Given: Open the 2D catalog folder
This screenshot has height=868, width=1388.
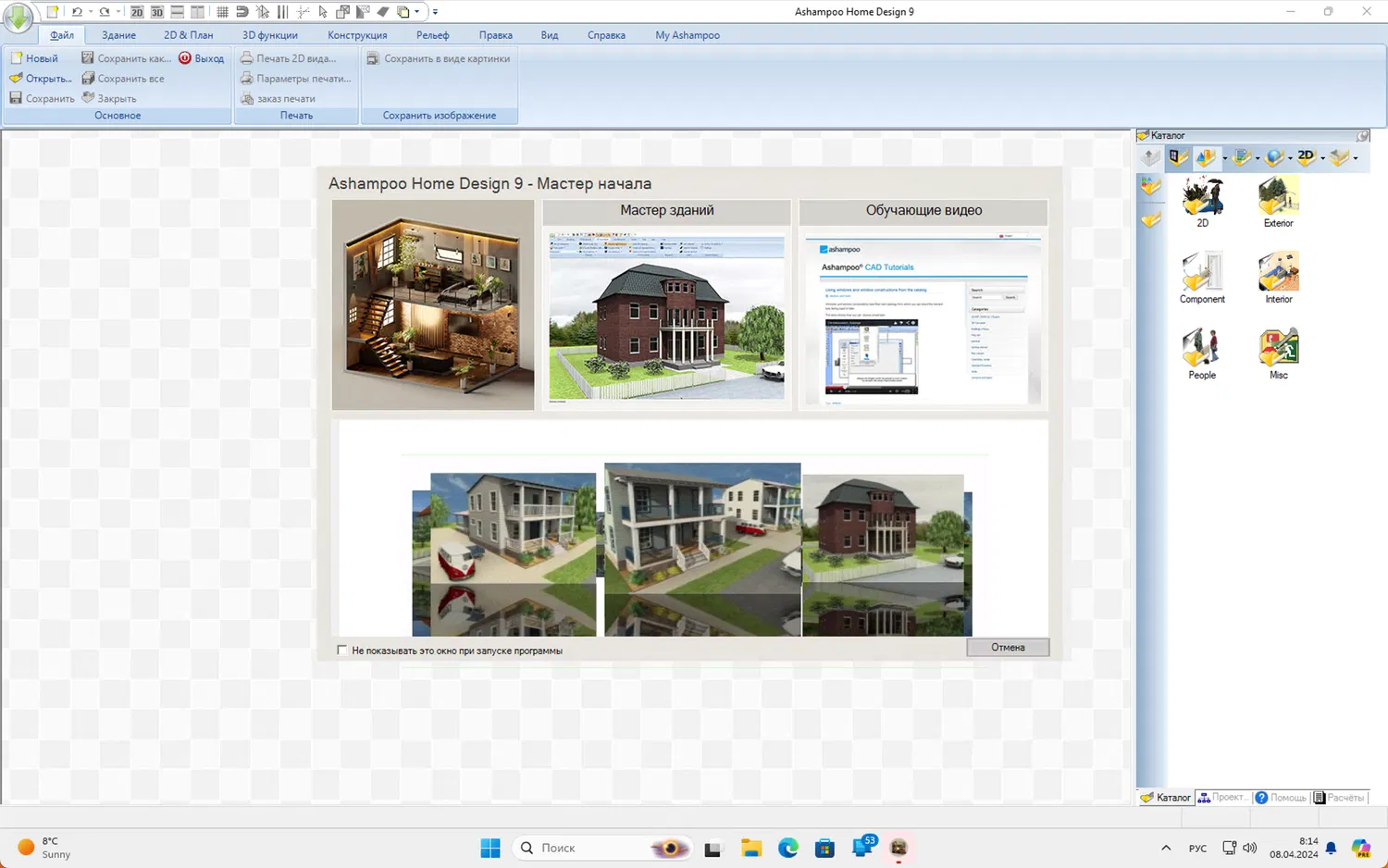Looking at the screenshot, I should click(1202, 202).
